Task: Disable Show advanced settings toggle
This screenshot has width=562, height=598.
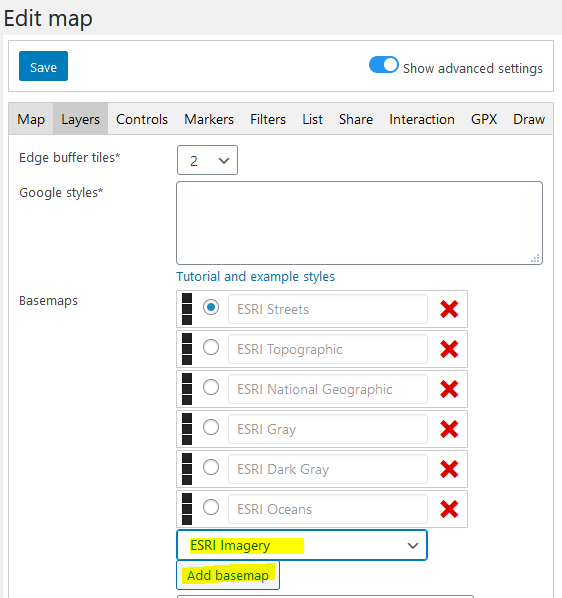Action: coord(384,65)
